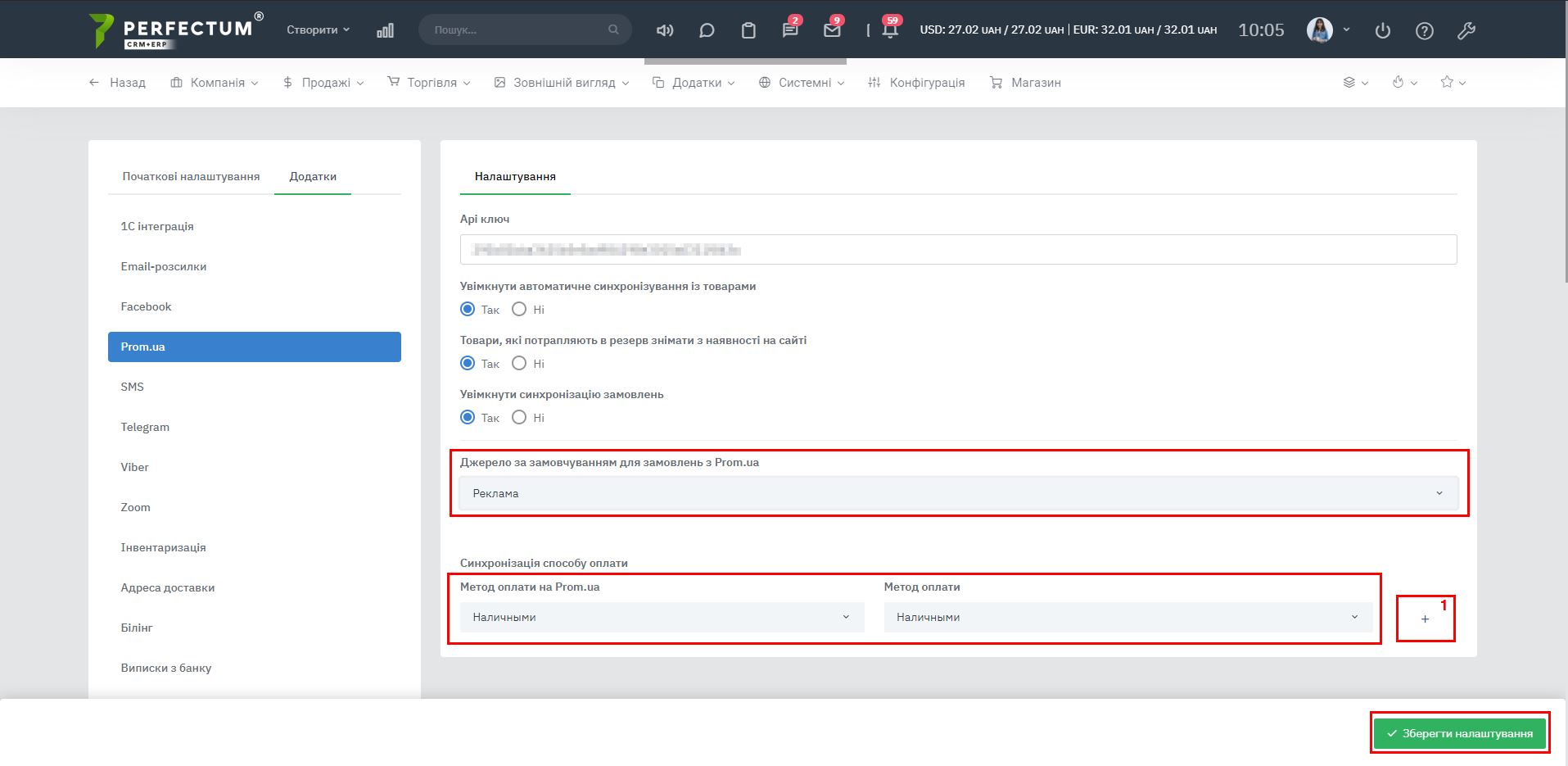
Task: Open the clipboard tasks icon
Action: [748, 30]
